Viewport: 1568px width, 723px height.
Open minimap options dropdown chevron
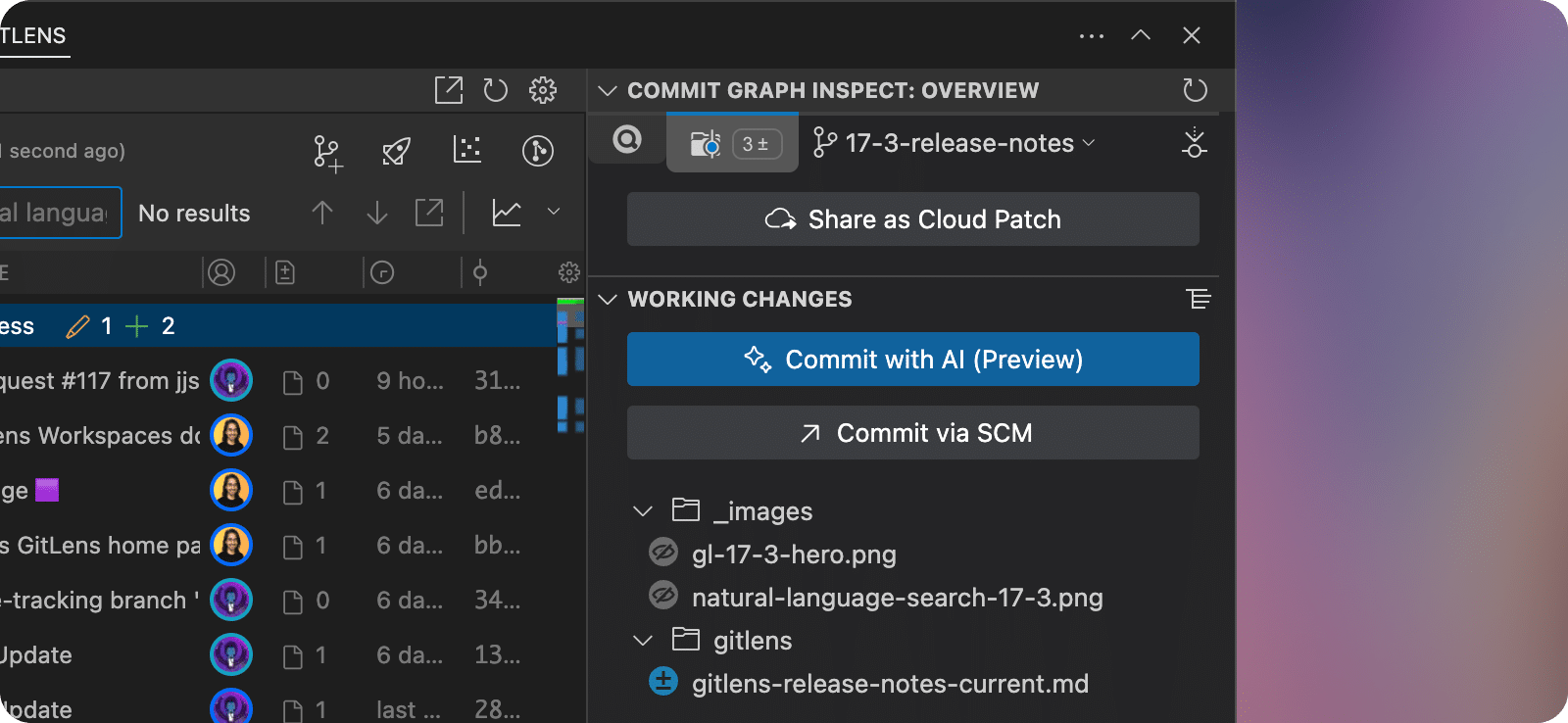(x=554, y=212)
